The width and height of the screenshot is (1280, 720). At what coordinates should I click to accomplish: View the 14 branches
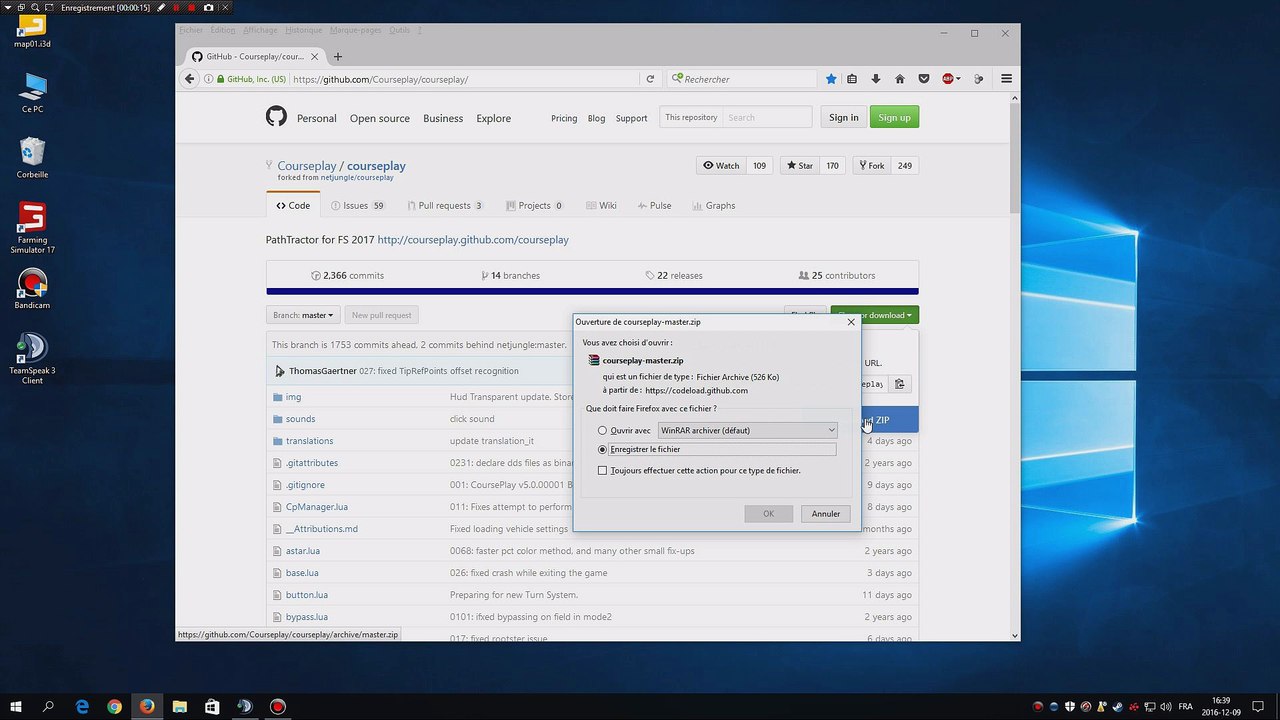pos(510,275)
